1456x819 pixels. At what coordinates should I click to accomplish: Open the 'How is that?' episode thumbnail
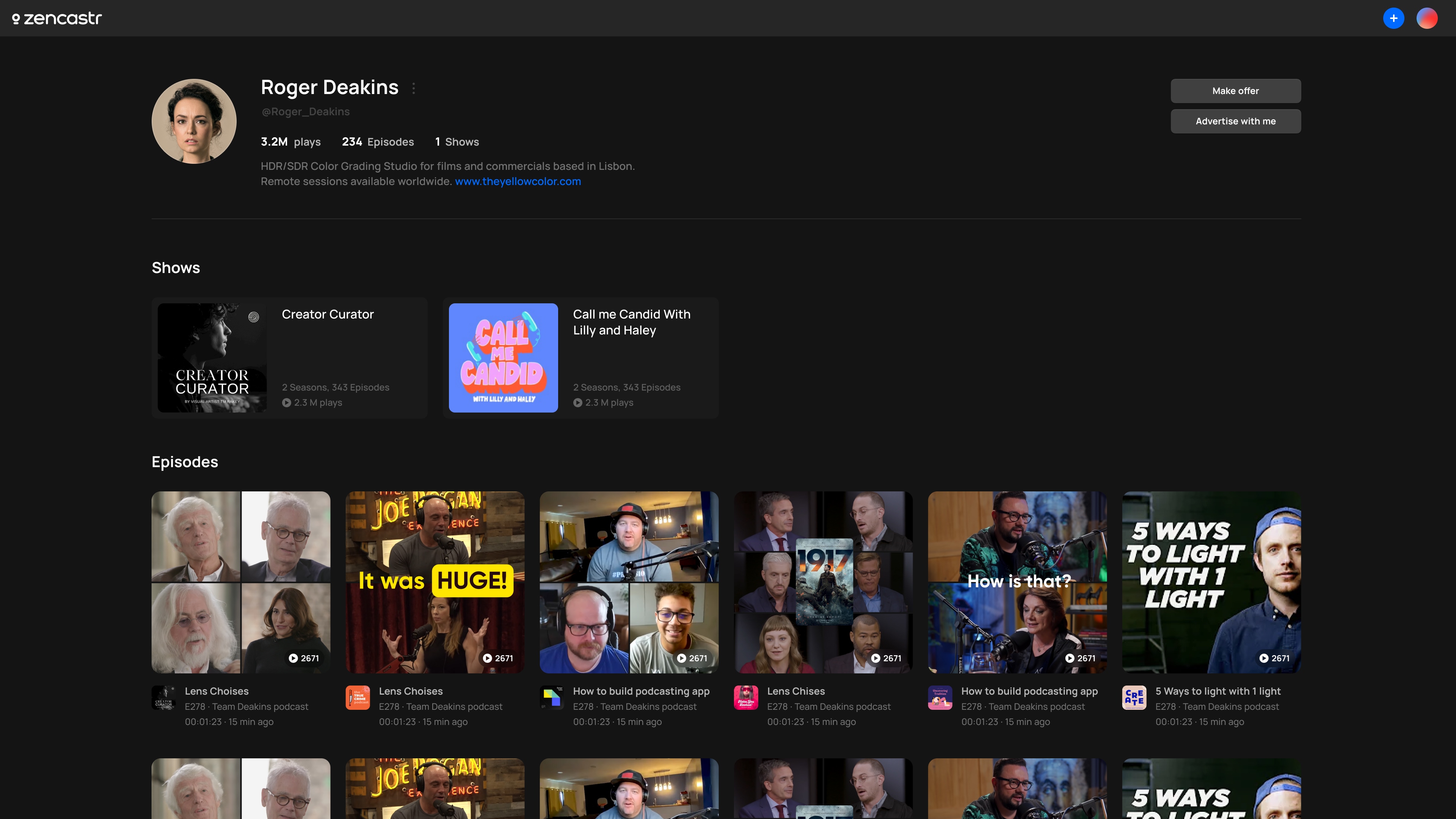click(x=1017, y=582)
